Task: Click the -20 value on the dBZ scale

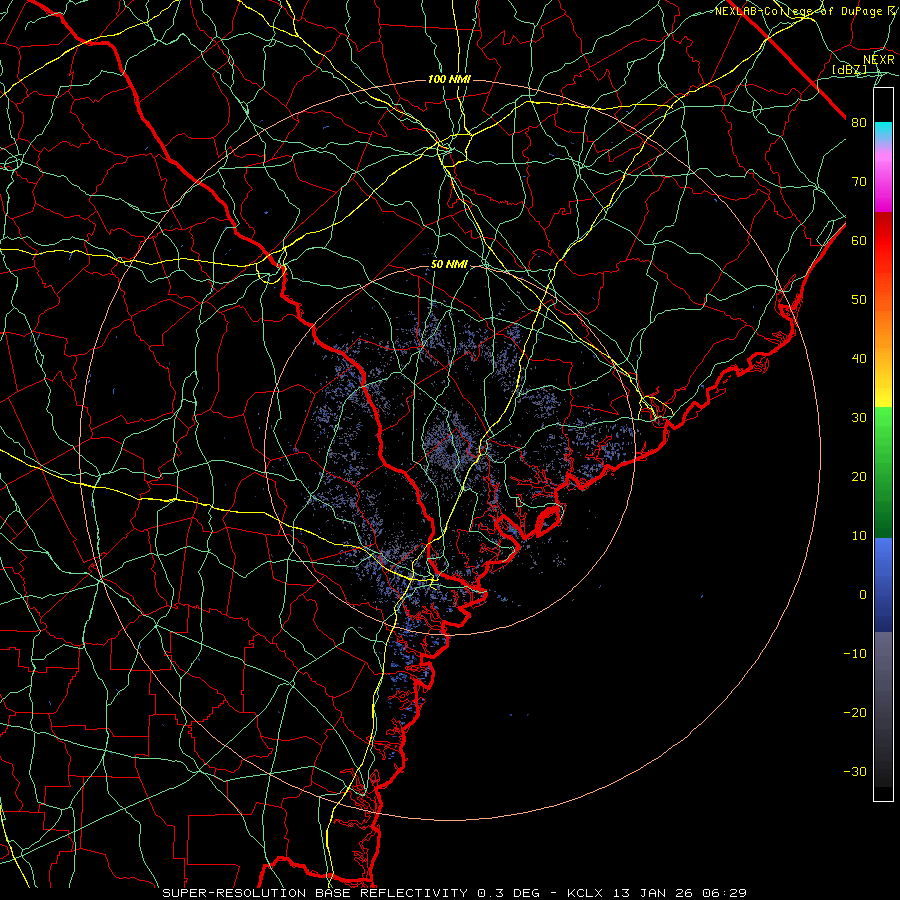Action: point(855,713)
